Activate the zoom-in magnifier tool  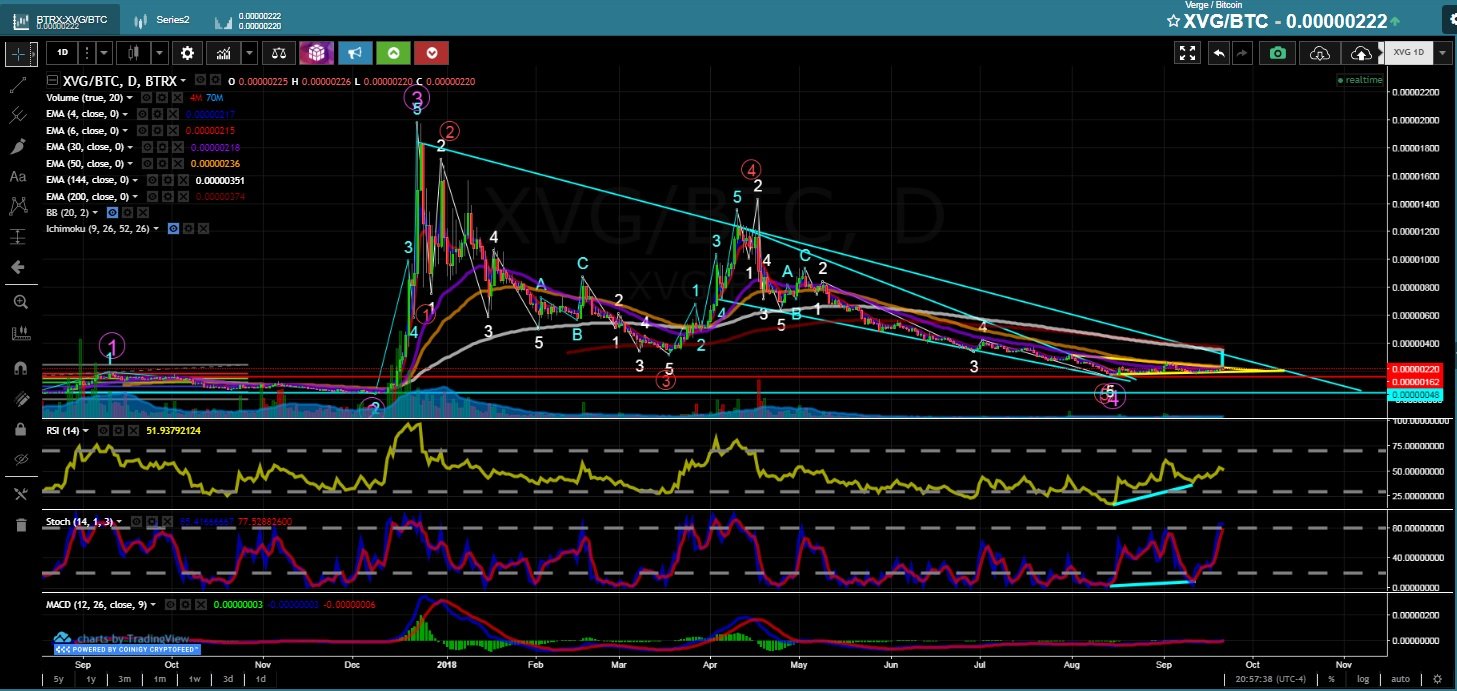click(x=19, y=302)
